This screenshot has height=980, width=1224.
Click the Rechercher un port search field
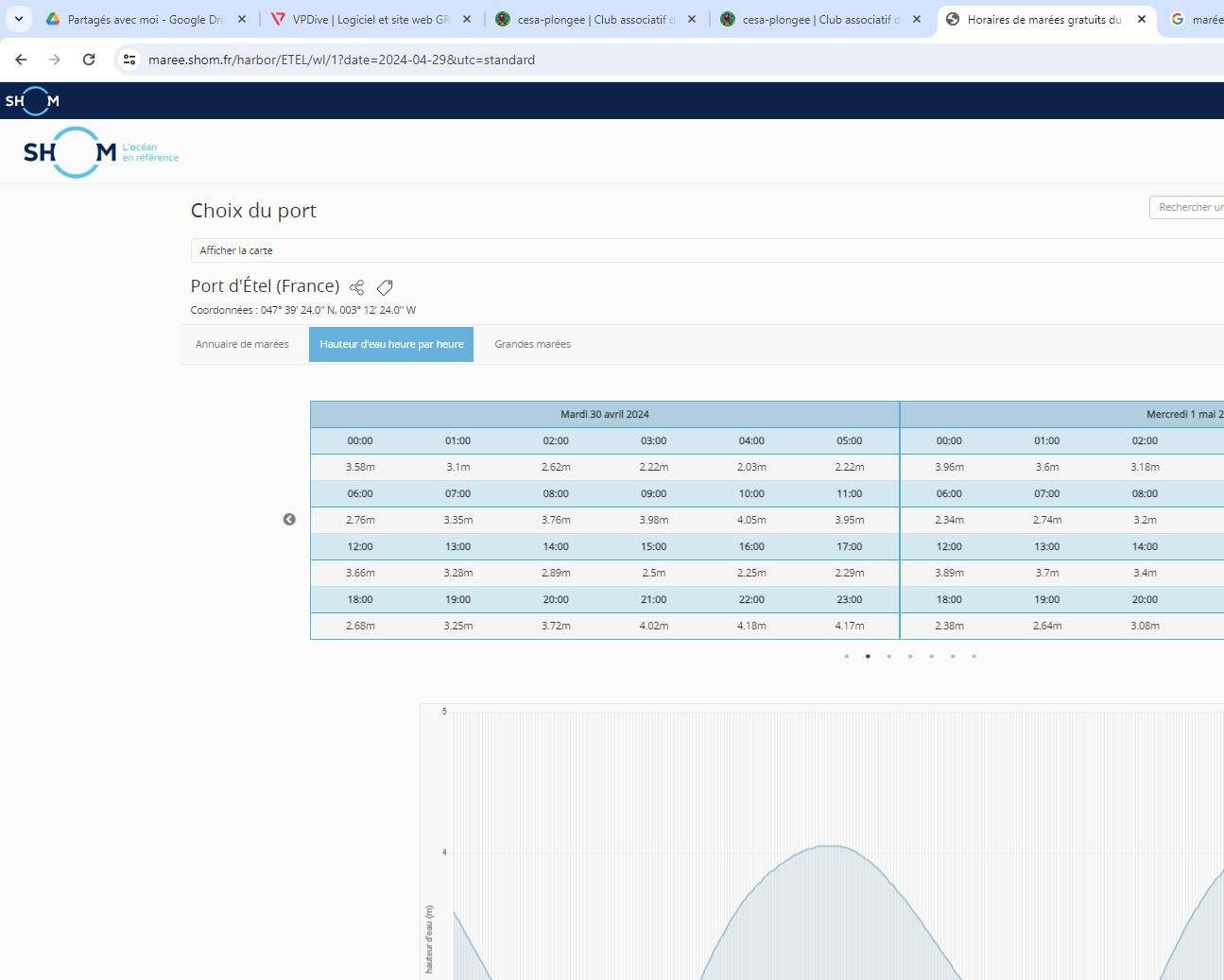[1189, 207]
